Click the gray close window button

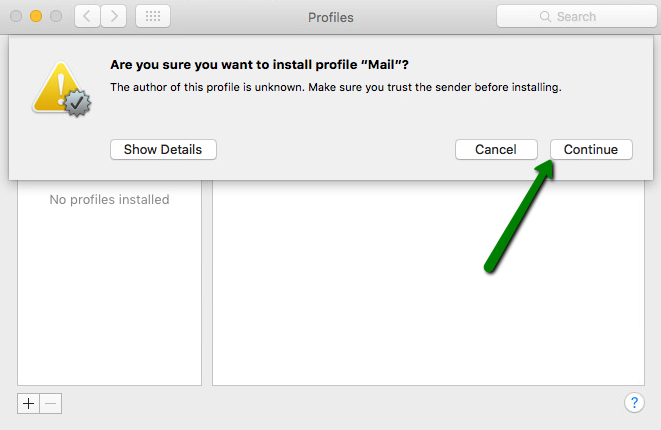pyautogui.click(x=16, y=16)
